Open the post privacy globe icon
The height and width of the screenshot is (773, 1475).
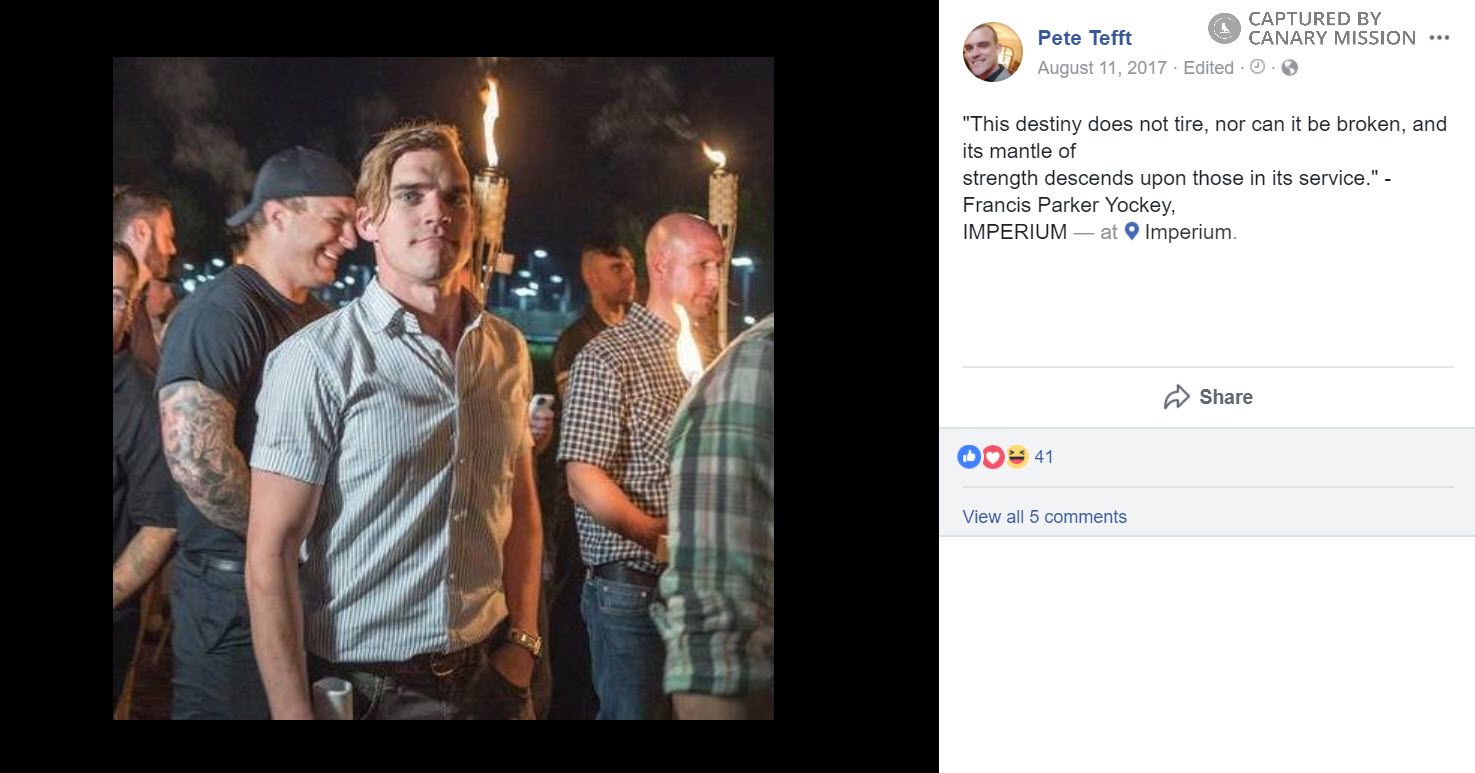[x=1289, y=68]
